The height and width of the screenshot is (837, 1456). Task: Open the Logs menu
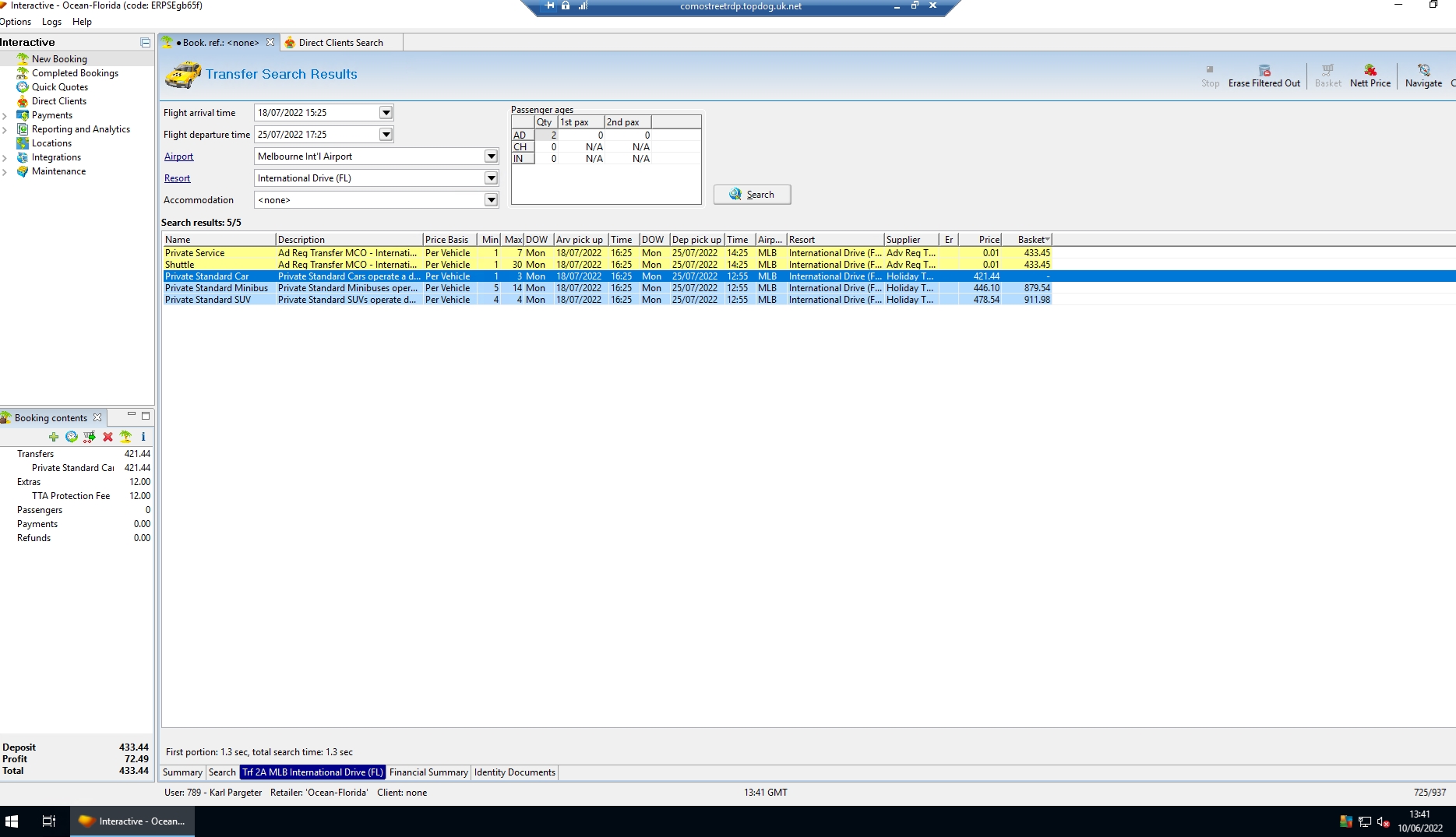[51, 22]
